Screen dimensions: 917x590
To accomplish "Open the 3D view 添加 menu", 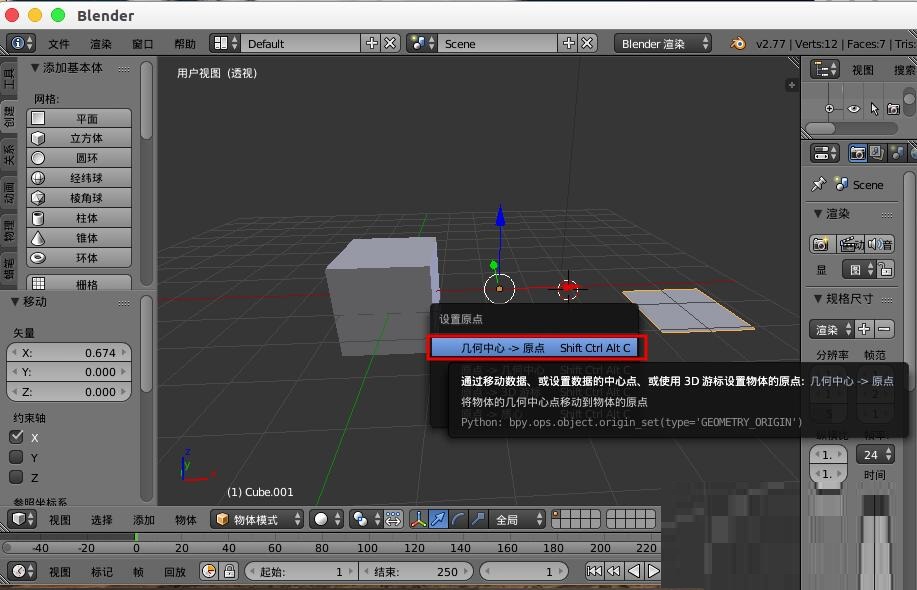I will pyautogui.click(x=144, y=520).
